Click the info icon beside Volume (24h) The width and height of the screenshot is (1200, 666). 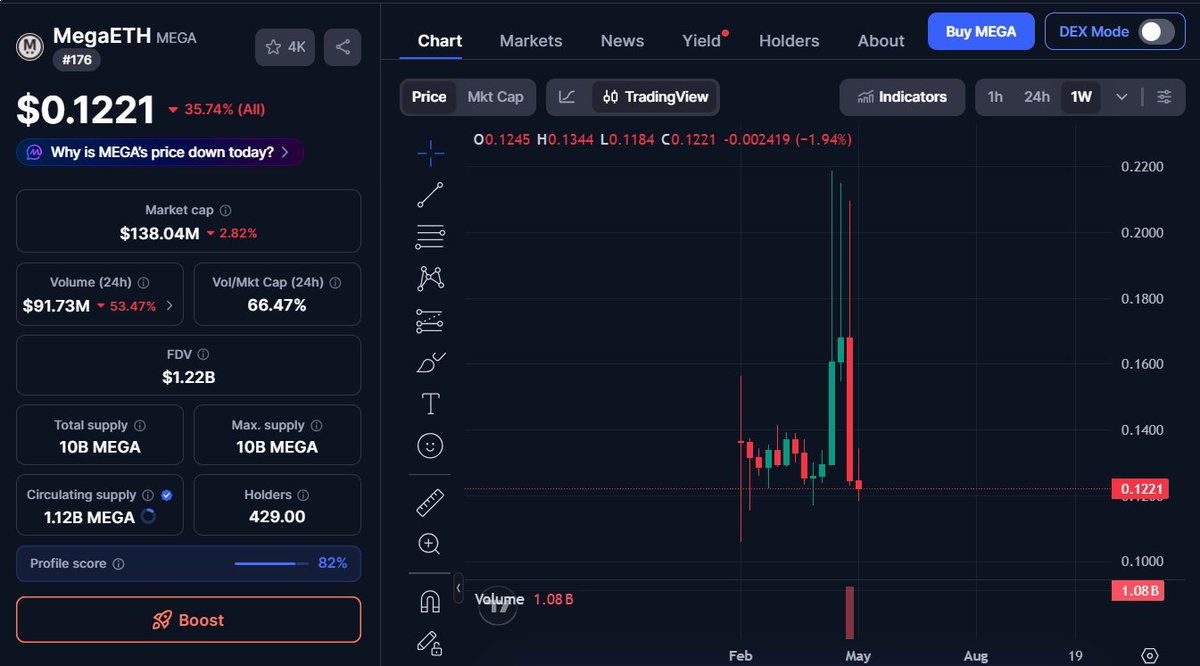(x=143, y=283)
